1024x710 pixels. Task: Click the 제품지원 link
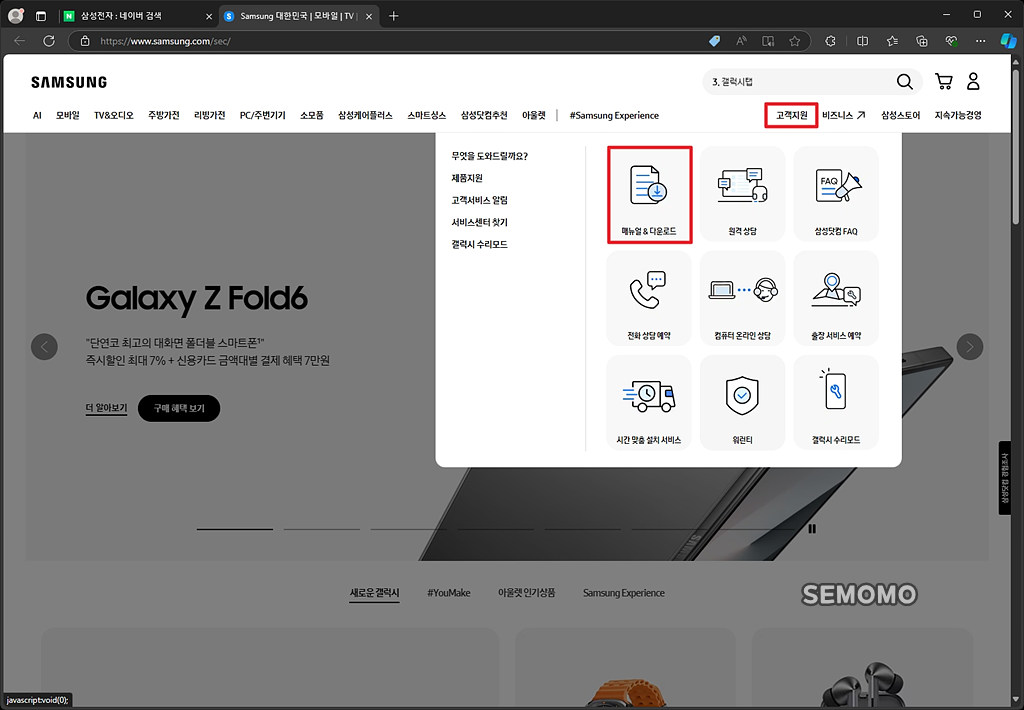pos(467,178)
